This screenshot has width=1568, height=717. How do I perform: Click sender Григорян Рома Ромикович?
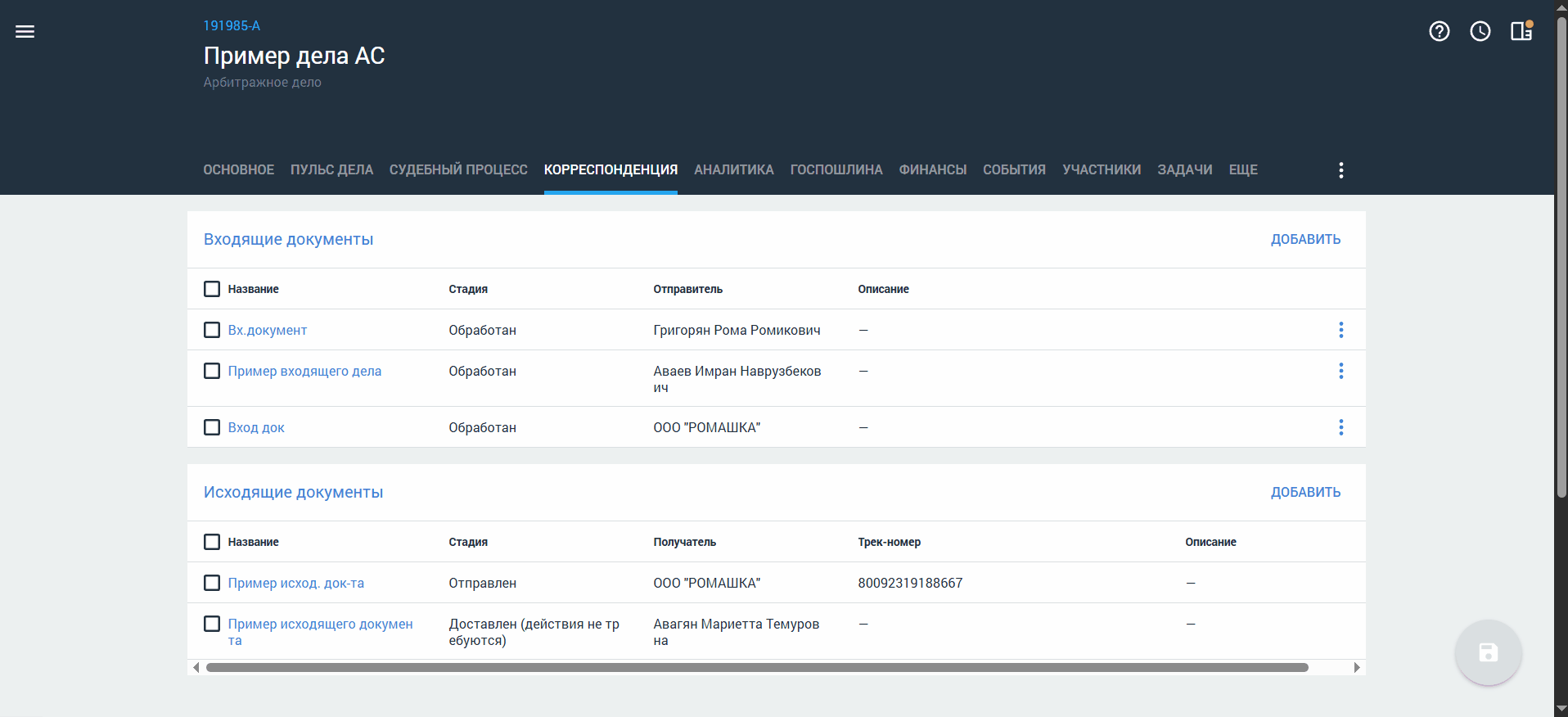point(737,330)
